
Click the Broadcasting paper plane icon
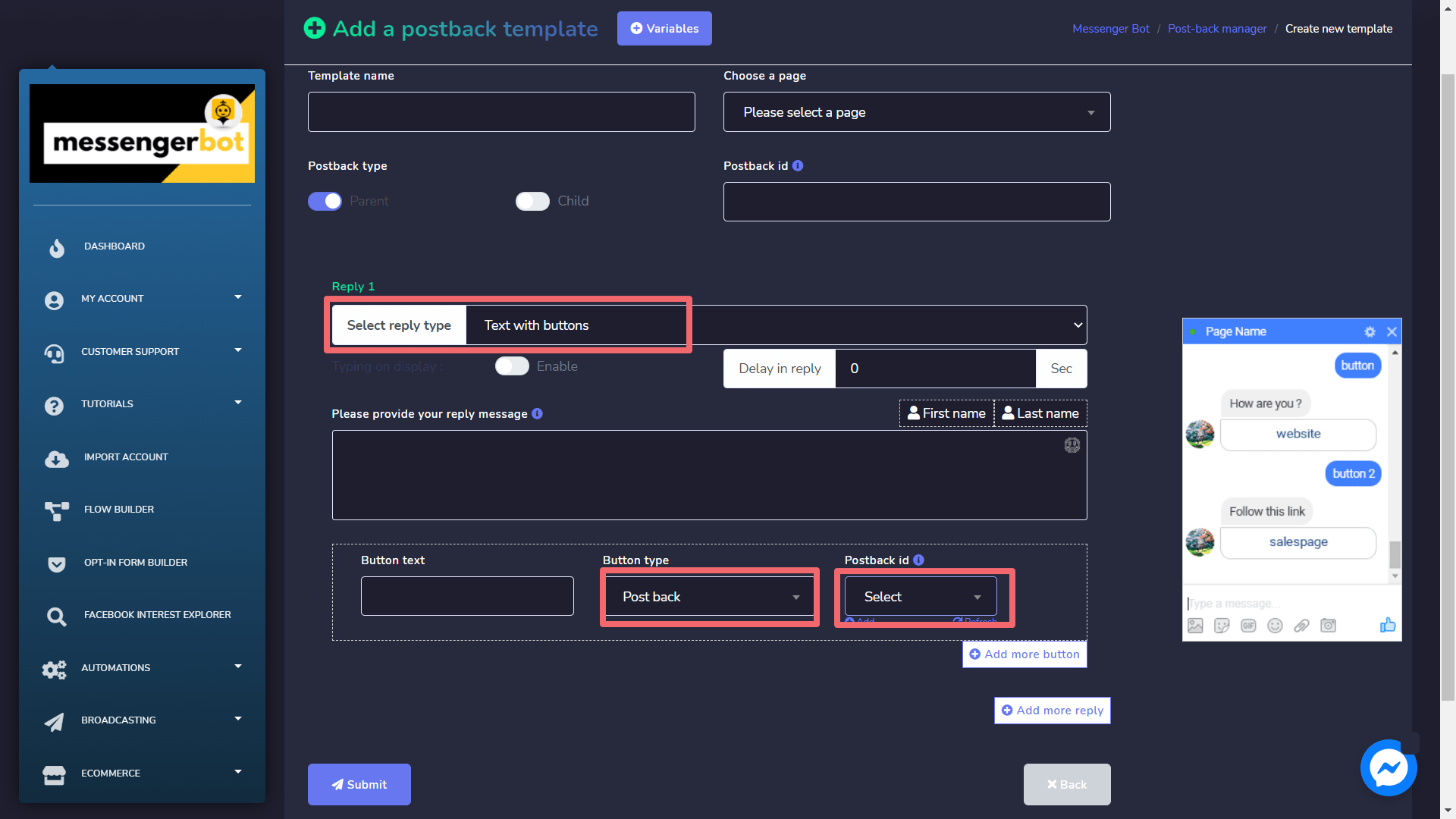tap(54, 722)
